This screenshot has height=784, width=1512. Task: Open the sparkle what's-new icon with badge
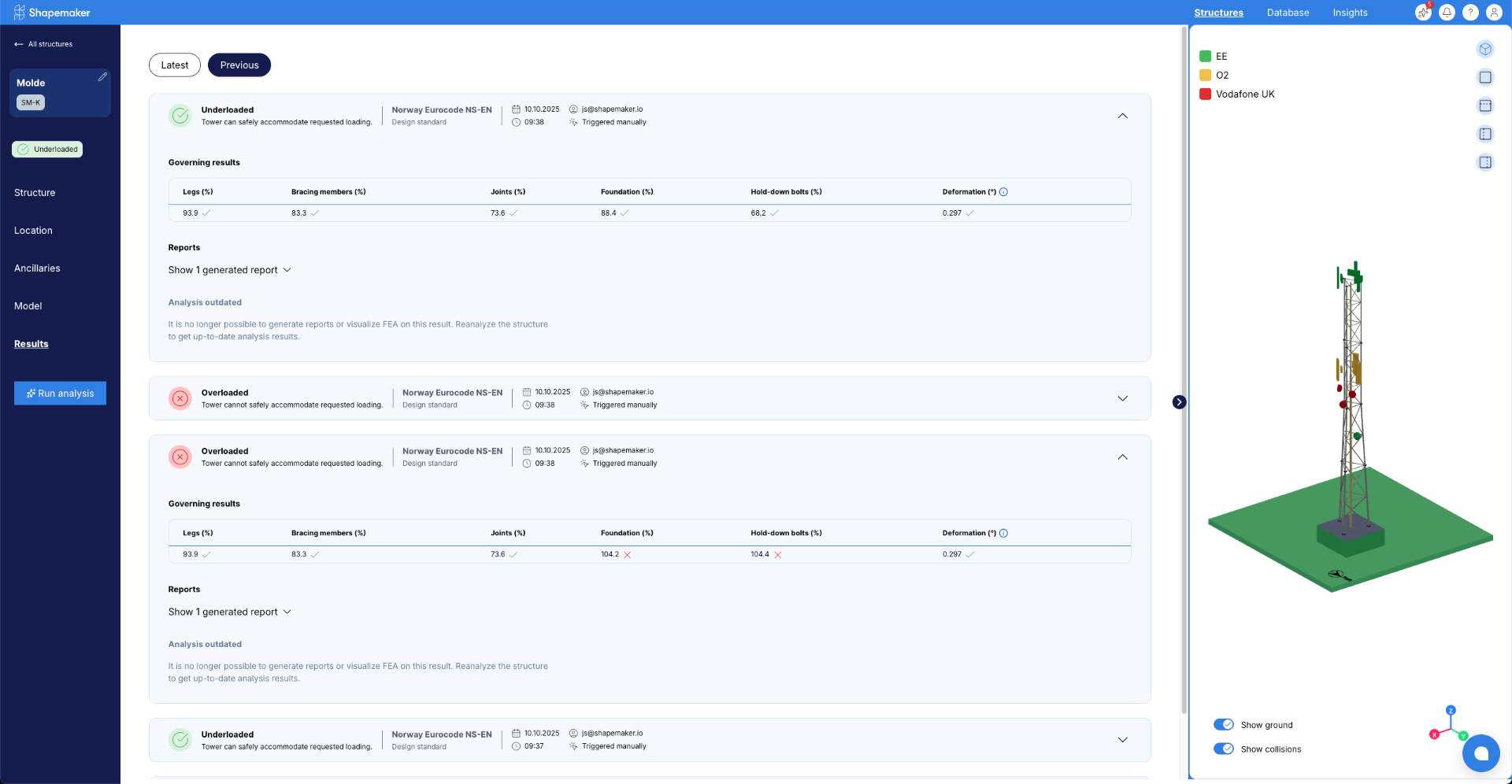tap(1423, 13)
